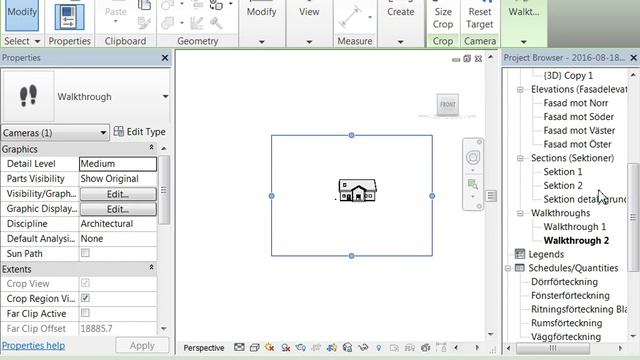This screenshot has height=360, width=640.
Task: Select Walkthrough 1 in Project Browser
Action: (574, 227)
